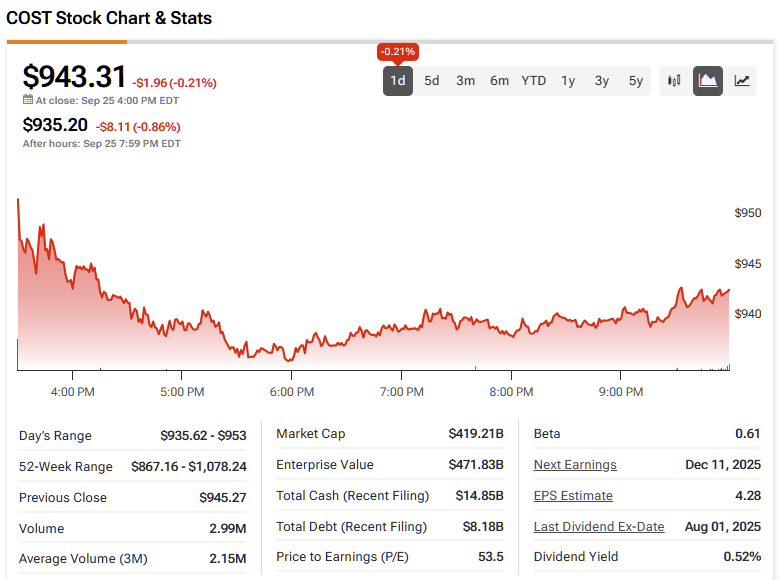Viewport: 784px width, 580px height.
Task: Switch to line chart view
Action: [x=742, y=81]
